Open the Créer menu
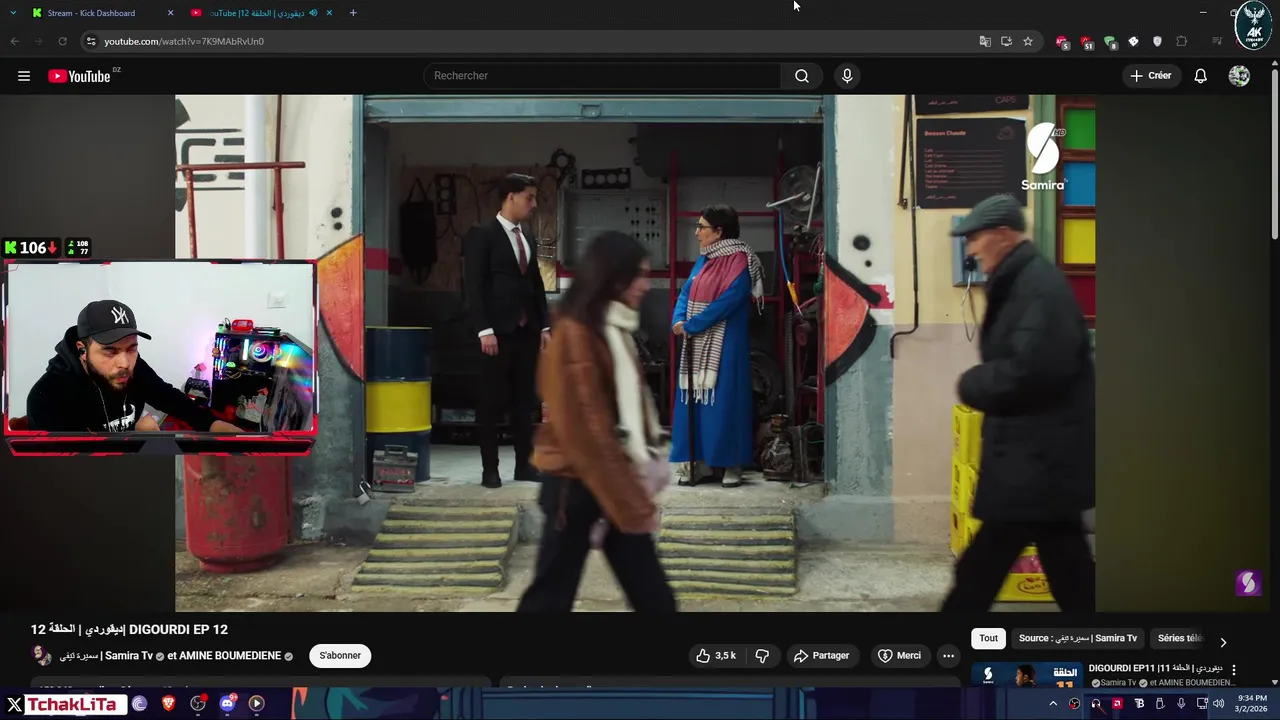The image size is (1280, 720). point(1151,76)
